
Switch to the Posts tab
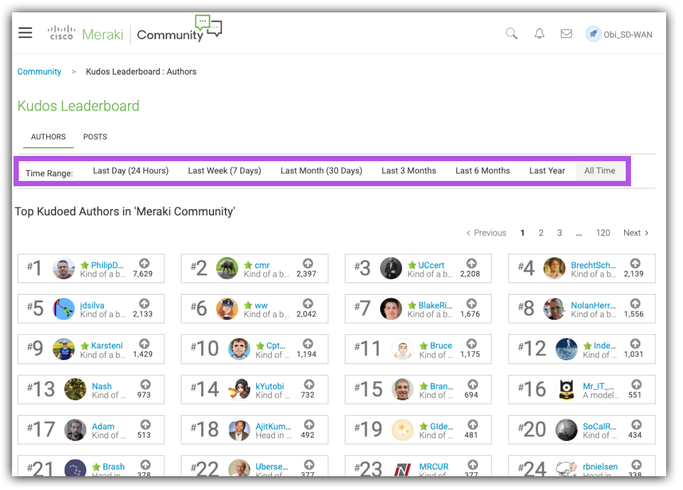[x=95, y=137]
